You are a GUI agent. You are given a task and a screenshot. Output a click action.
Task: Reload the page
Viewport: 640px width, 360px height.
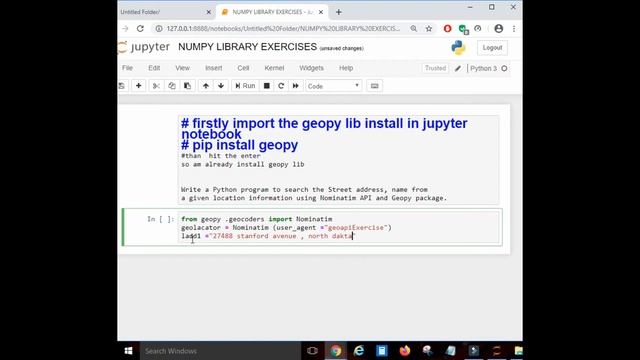click(140, 29)
